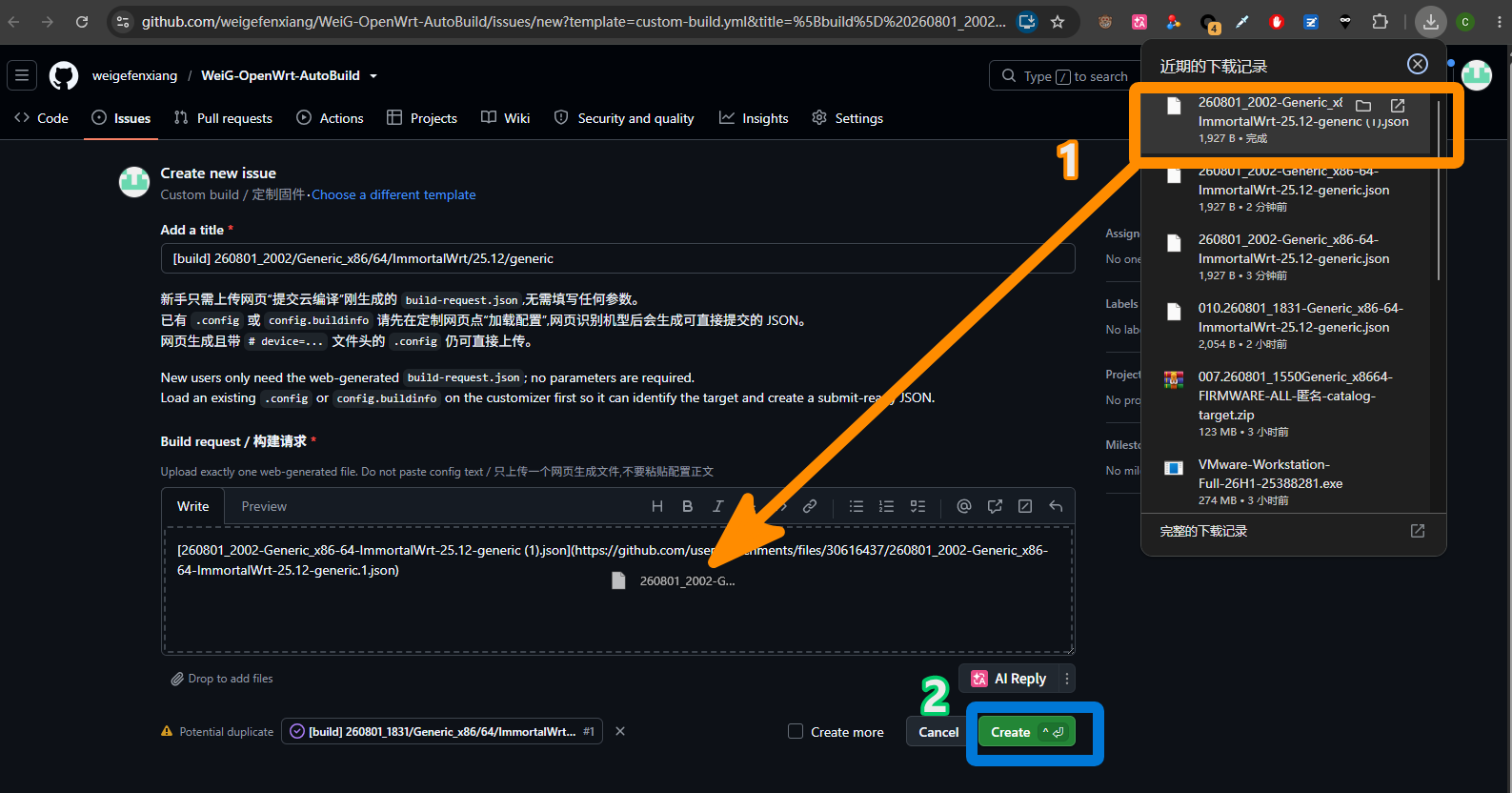This screenshot has width=1512, height=793.
Task: Click the install app icon in address bar
Action: pyautogui.click(x=1027, y=22)
